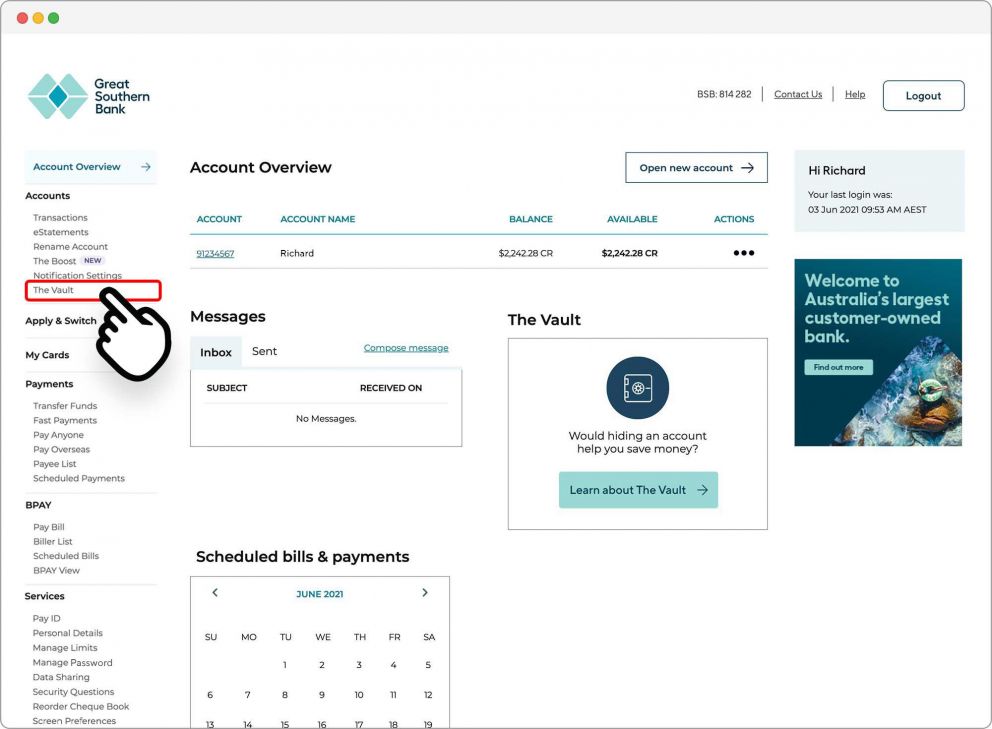Click Find out more on banner

(x=838, y=367)
